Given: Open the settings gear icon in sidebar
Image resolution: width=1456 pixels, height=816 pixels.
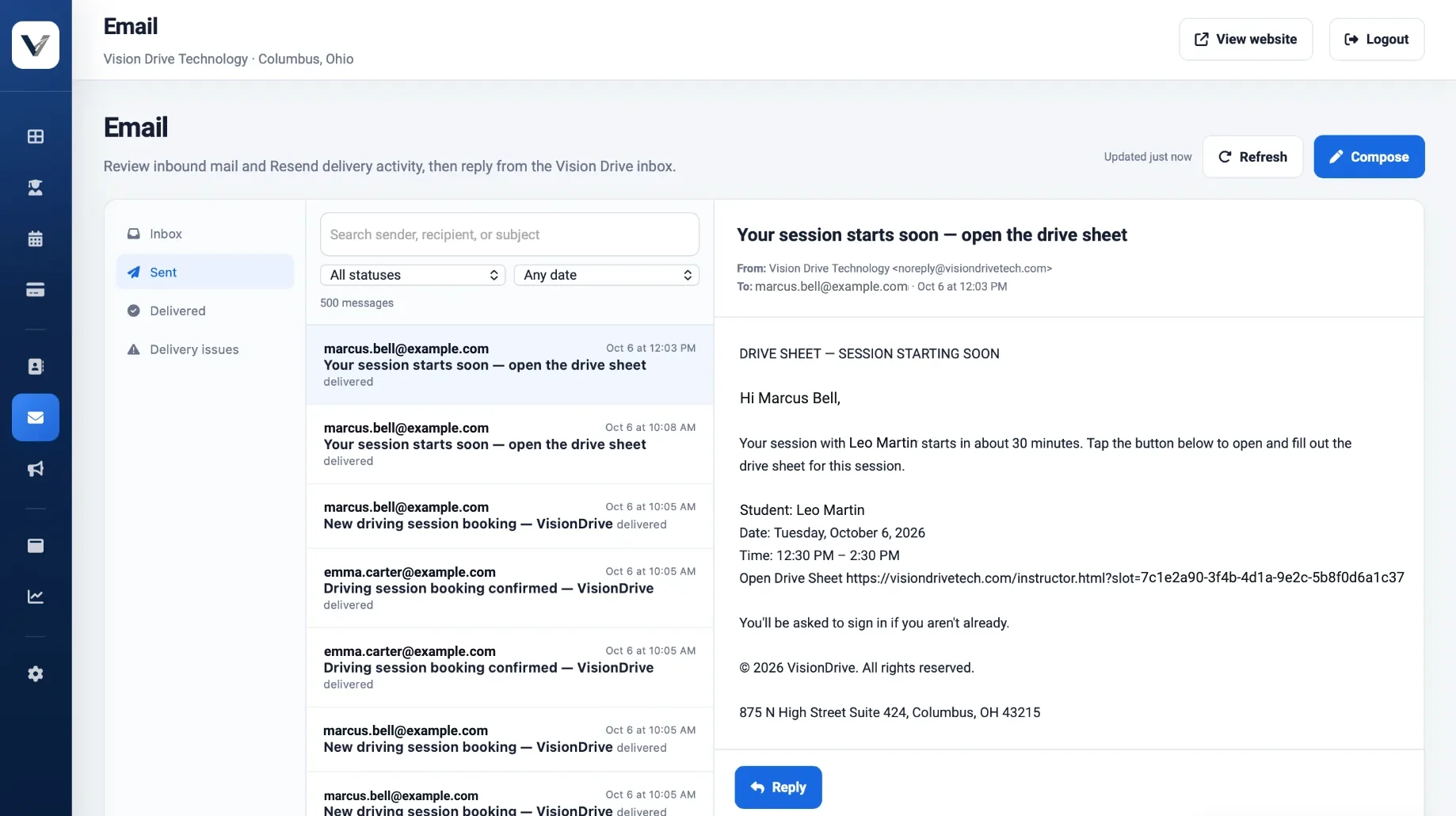Looking at the screenshot, I should pyautogui.click(x=36, y=673).
